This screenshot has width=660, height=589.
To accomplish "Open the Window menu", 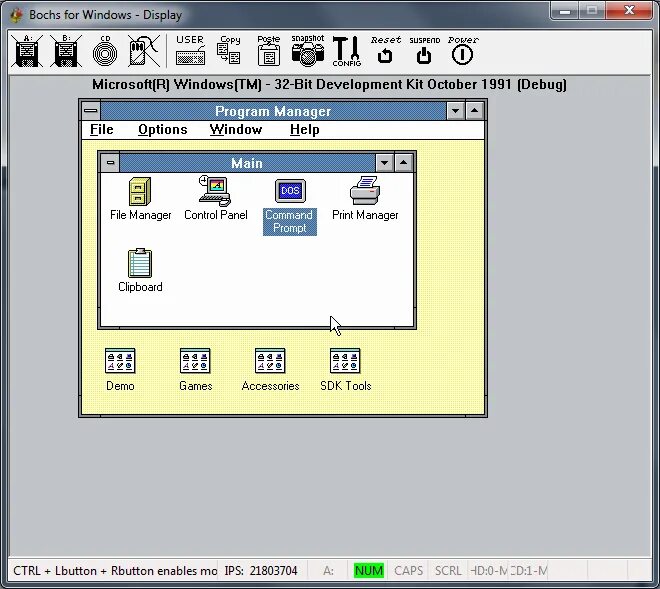I will pos(236,129).
